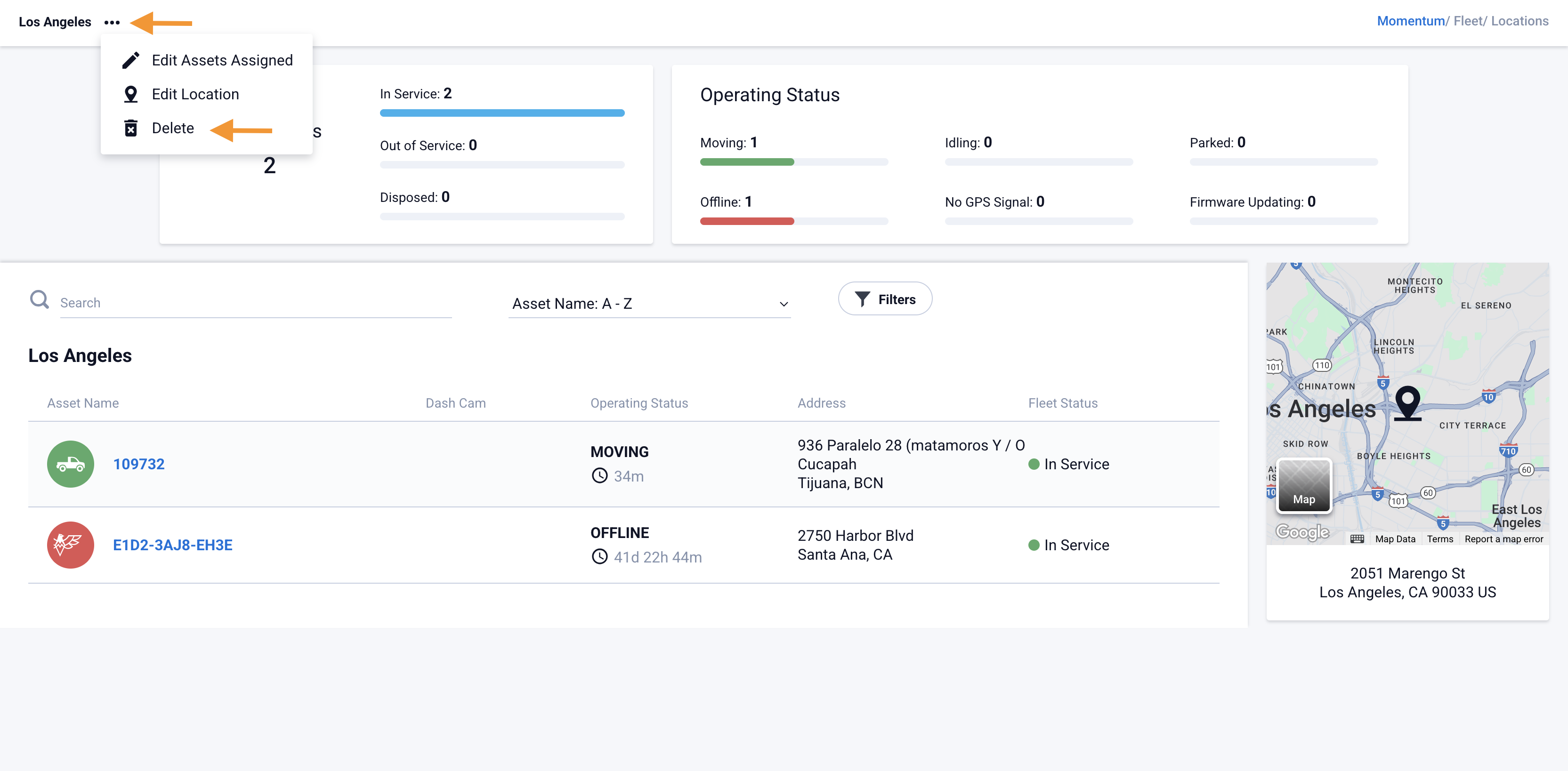Image resolution: width=1568 pixels, height=771 pixels.
Task: Click the Momentum breadcrumb link
Action: coord(1410,21)
